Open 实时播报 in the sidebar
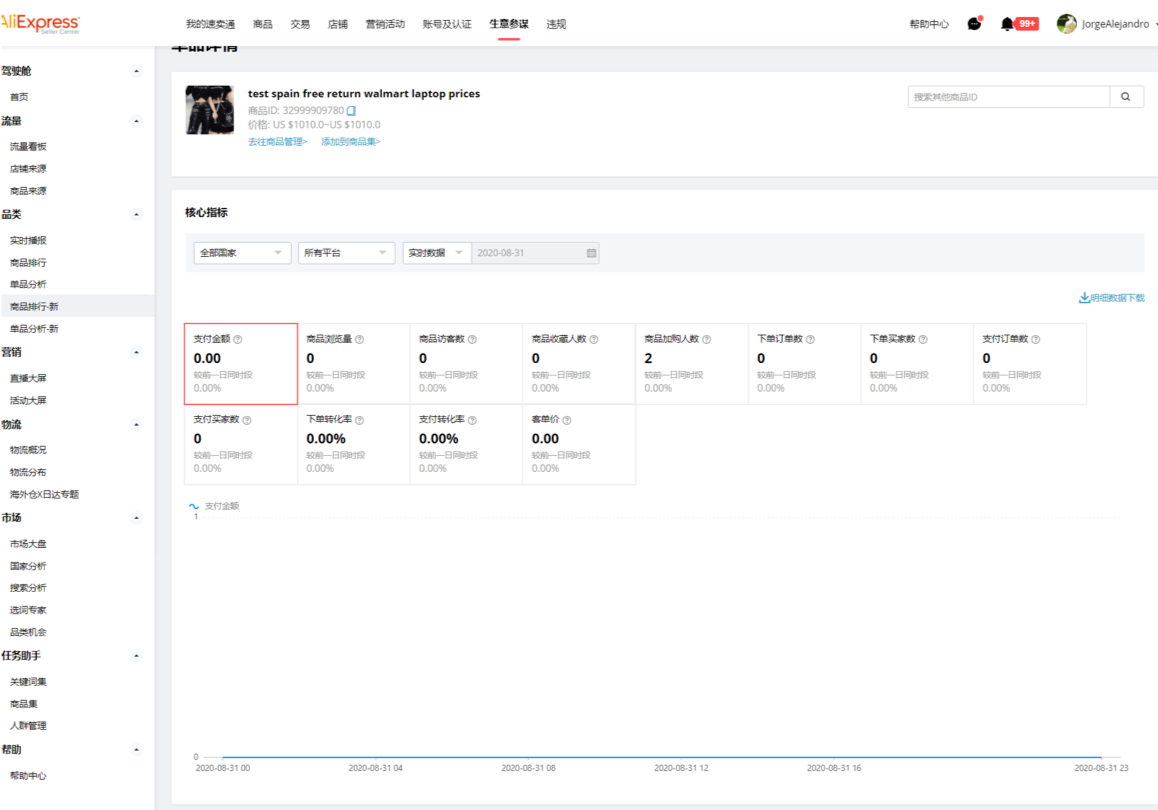The width and height of the screenshot is (1158, 810). (x=28, y=241)
